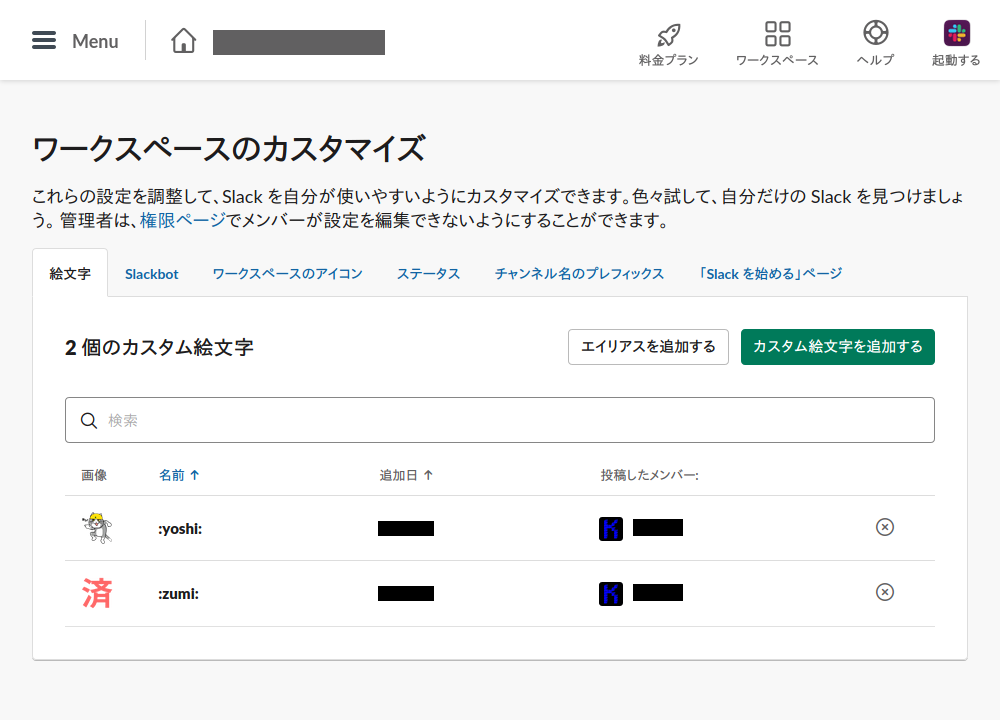
Task: Click the 画像 column header
Action: point(94,475)
